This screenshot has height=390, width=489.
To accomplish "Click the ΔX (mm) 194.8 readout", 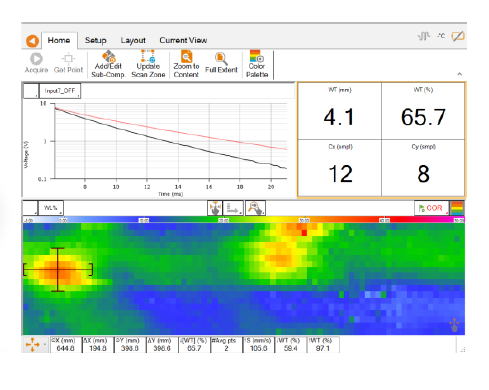I will pyautogui.click(x=98, y=344).
